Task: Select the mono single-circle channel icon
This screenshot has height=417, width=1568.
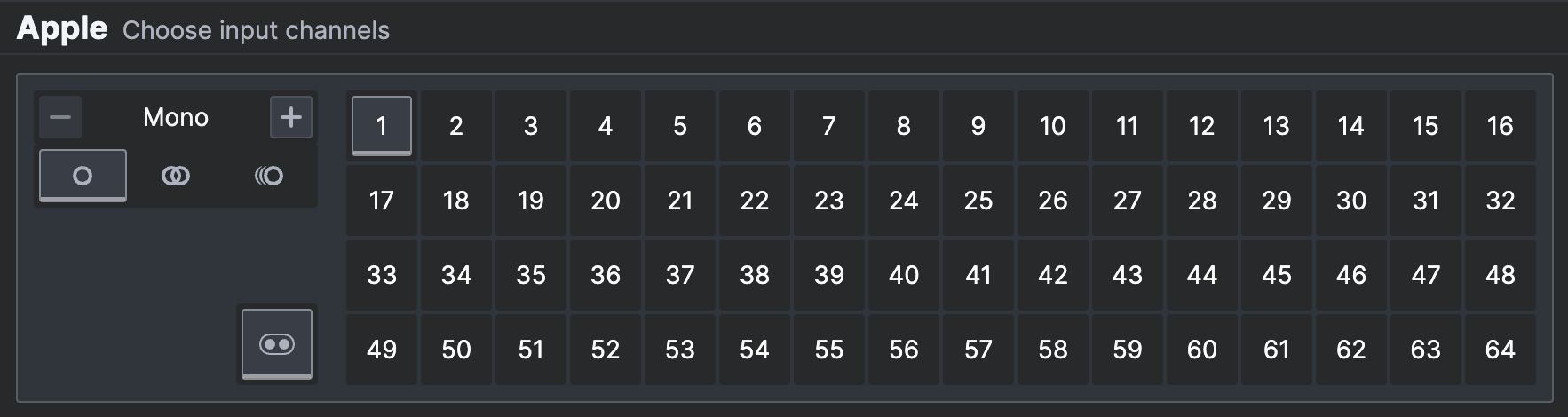Action: pyautogui.click(x=83, y=176)
